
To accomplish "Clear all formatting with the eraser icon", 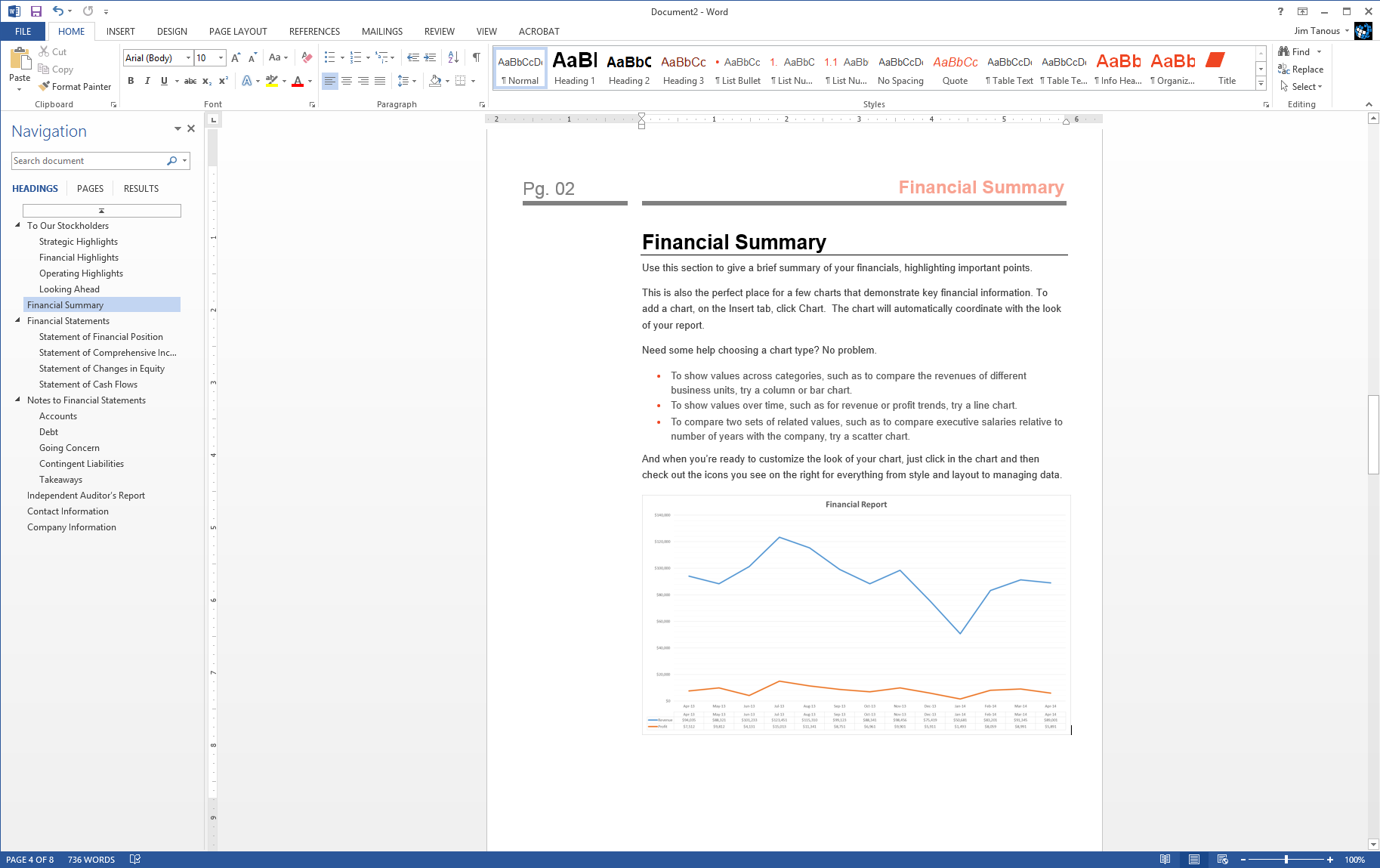I will [x=307, y=57].
